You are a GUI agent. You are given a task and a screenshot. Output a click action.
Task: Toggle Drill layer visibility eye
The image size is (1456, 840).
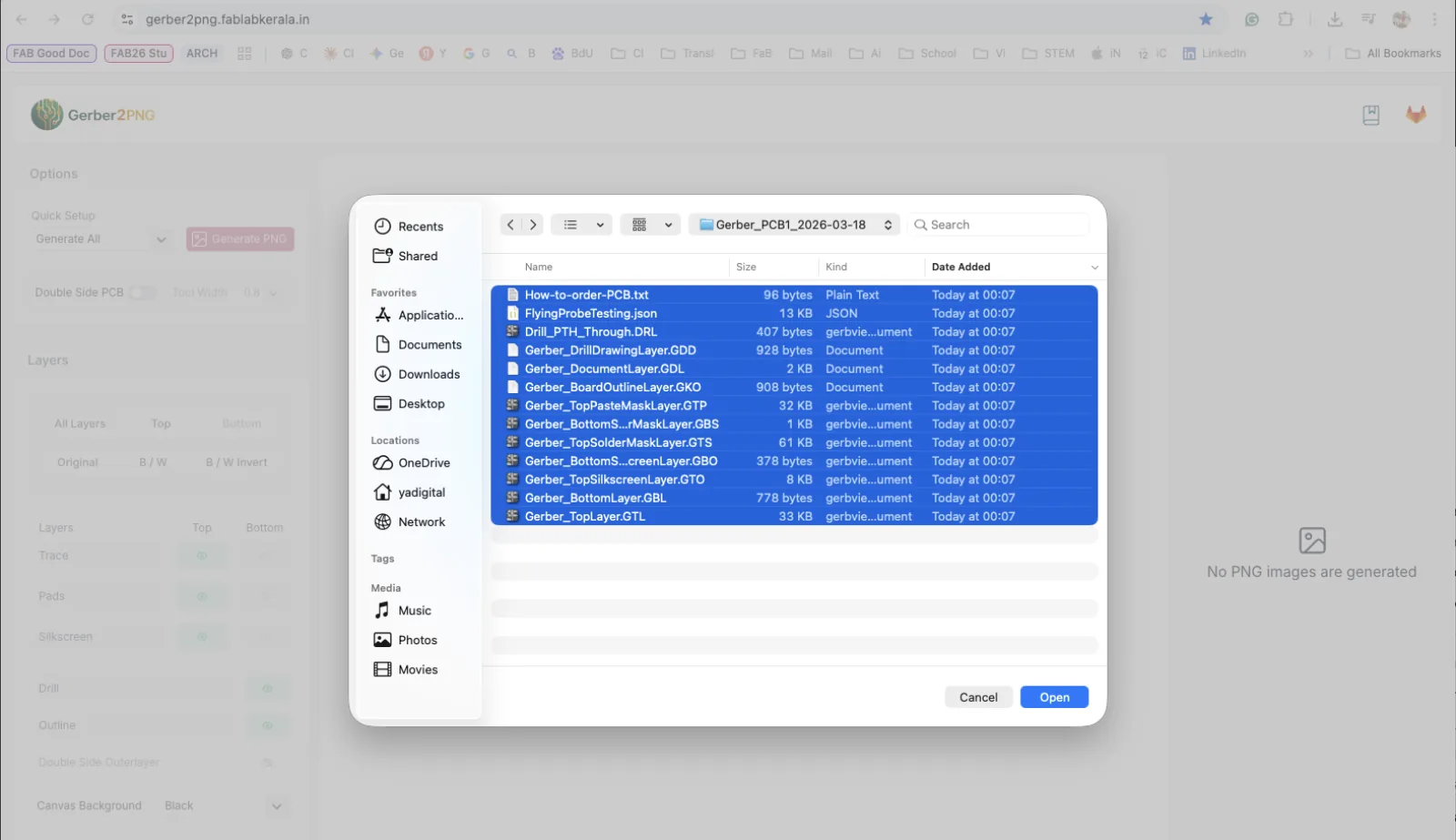pos(268,689)
